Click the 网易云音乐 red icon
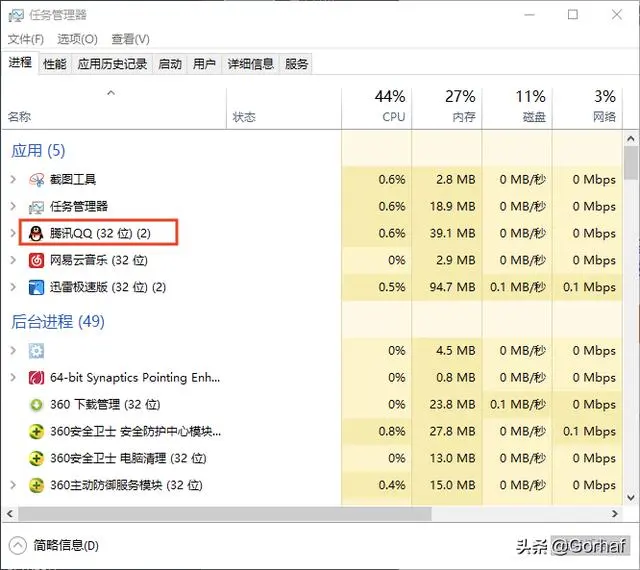Screen dimensions: 640x570 [36, 261]
